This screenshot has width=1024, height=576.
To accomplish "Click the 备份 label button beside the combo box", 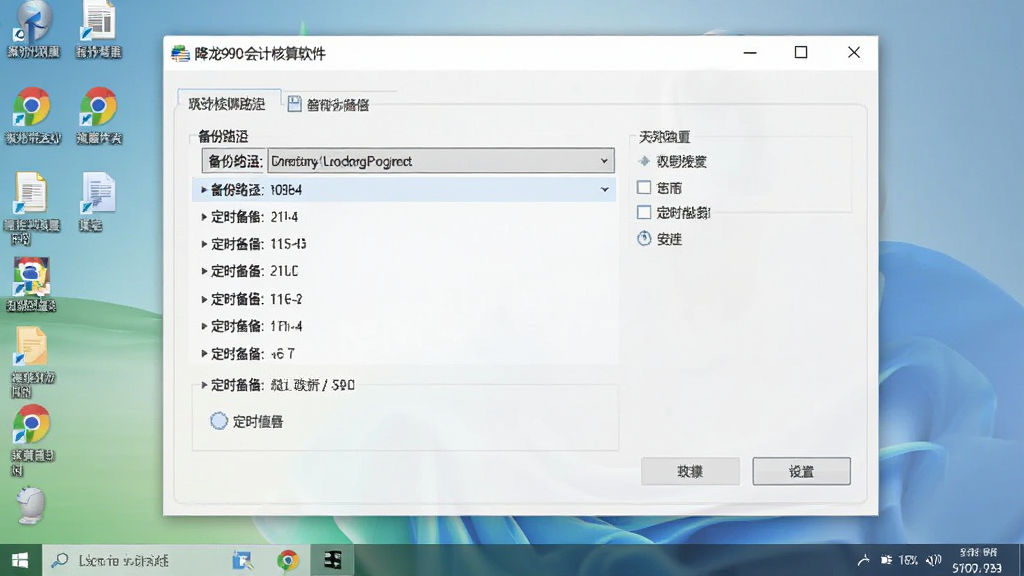I will point(234,161).
